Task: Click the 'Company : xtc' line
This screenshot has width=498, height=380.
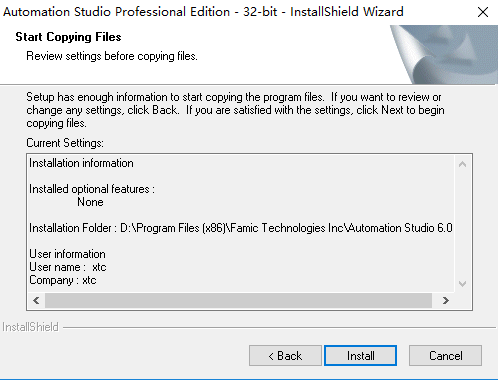Action: (63, 280)
